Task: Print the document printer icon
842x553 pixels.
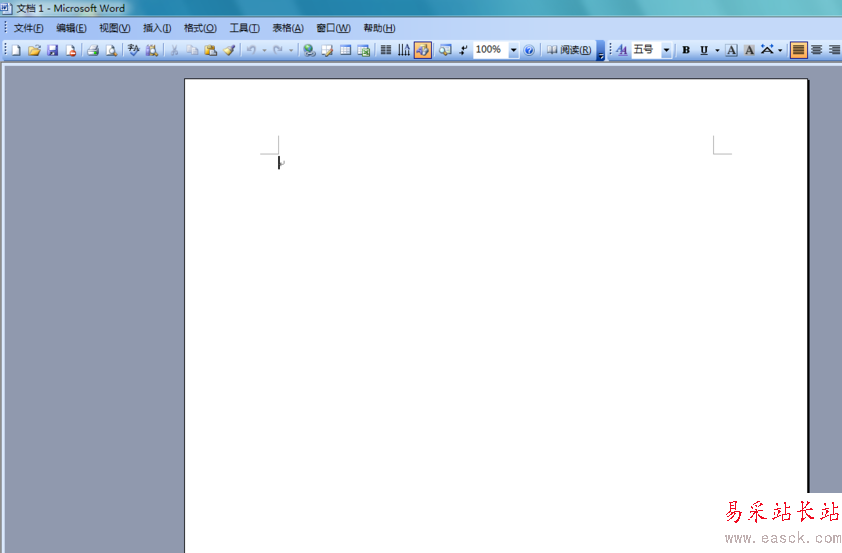Action: tap(93, 50)
